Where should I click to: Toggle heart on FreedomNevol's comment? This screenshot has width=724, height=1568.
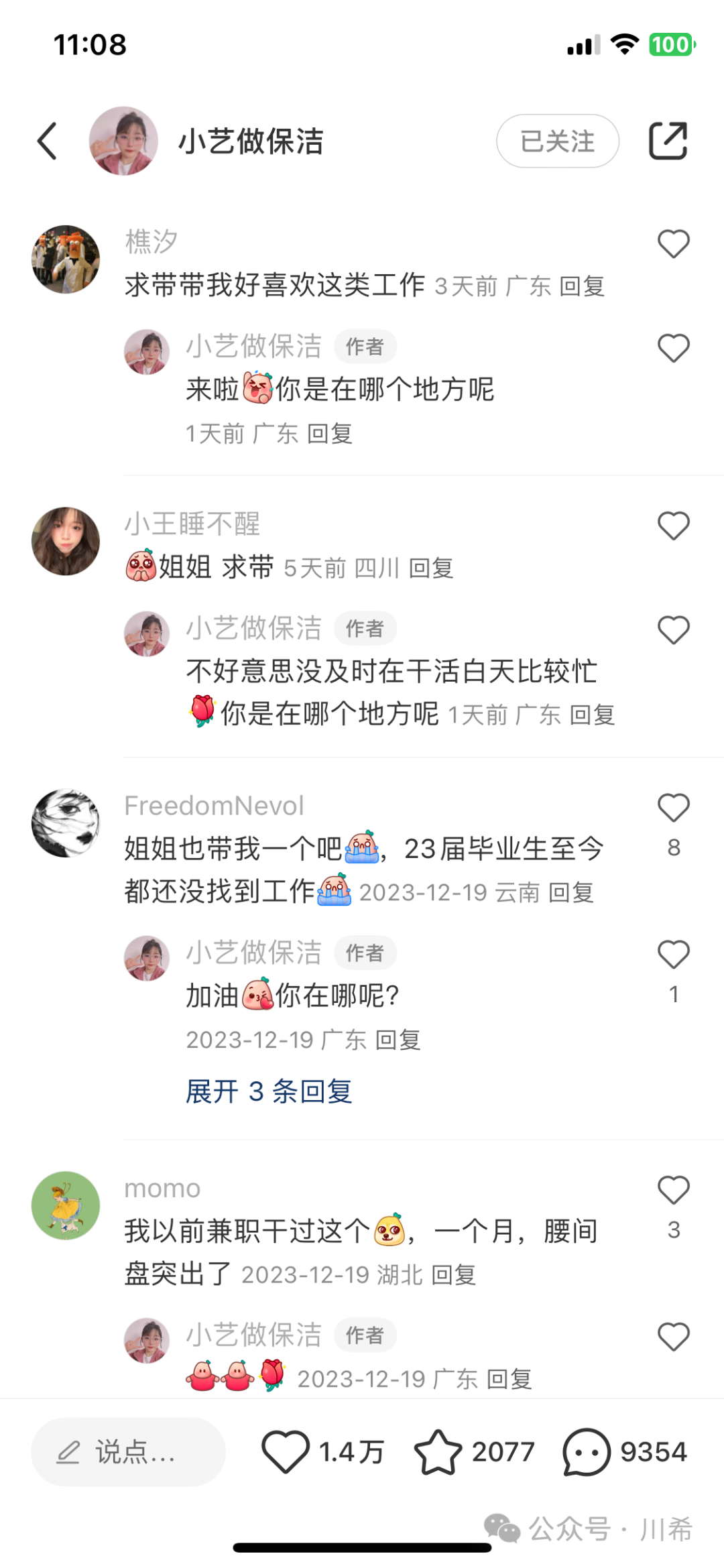674,807
